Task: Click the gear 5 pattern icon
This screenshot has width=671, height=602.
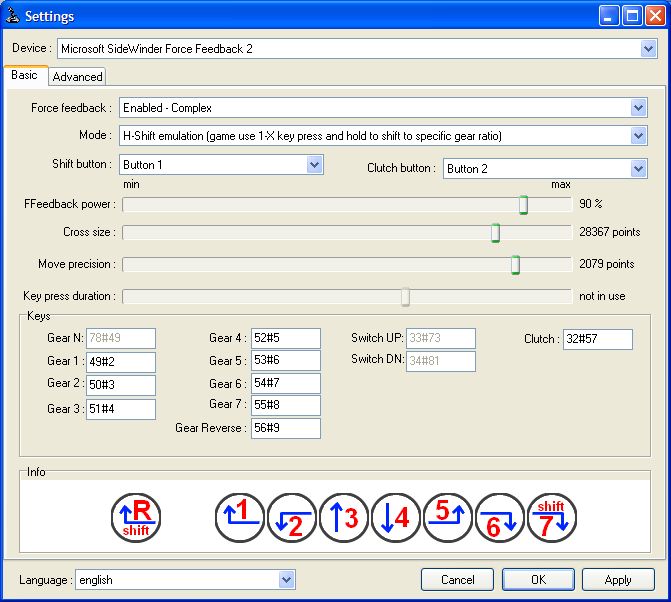Action: [x=448, y=518]
